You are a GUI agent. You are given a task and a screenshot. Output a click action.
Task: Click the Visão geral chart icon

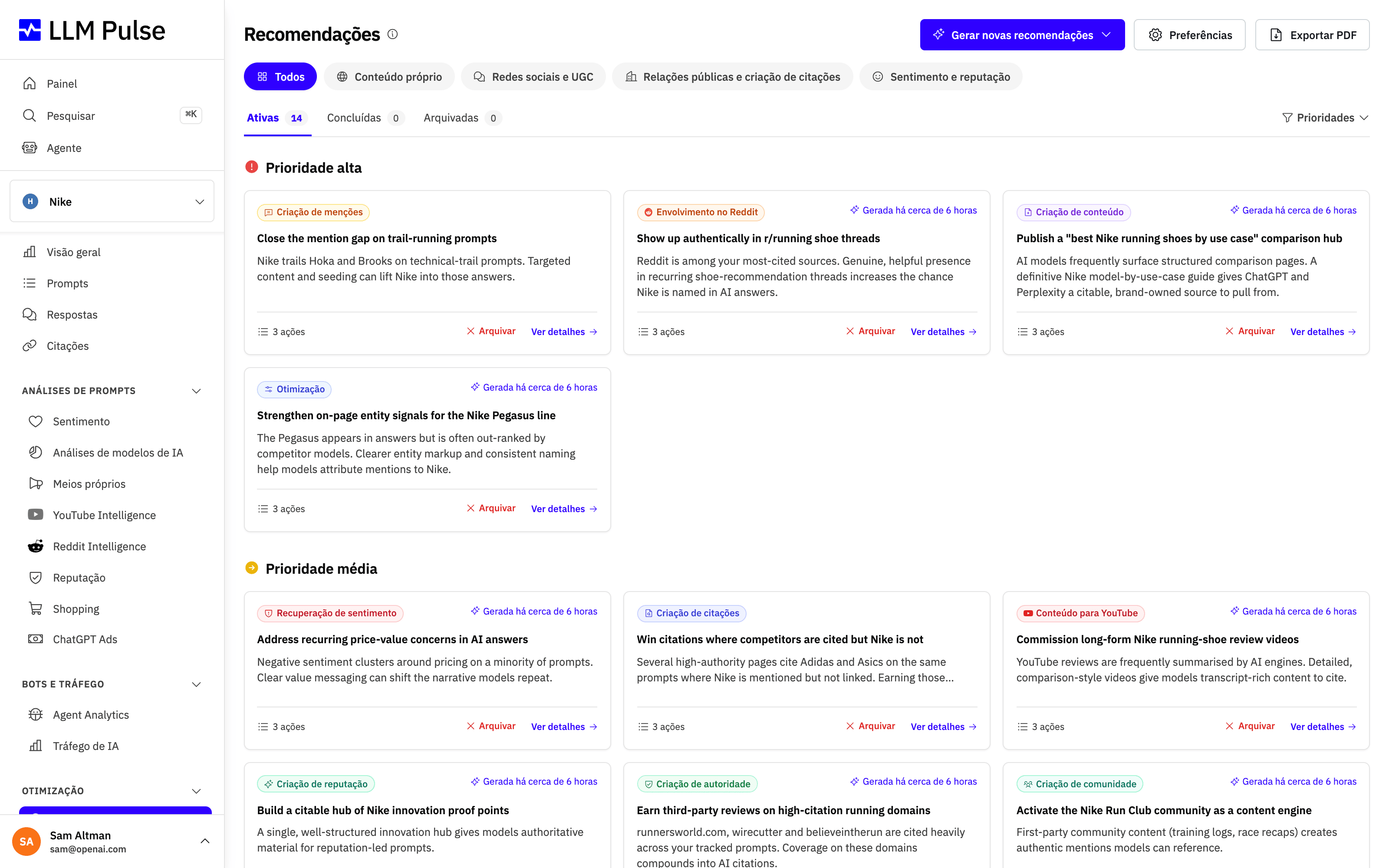pos(29,251)
